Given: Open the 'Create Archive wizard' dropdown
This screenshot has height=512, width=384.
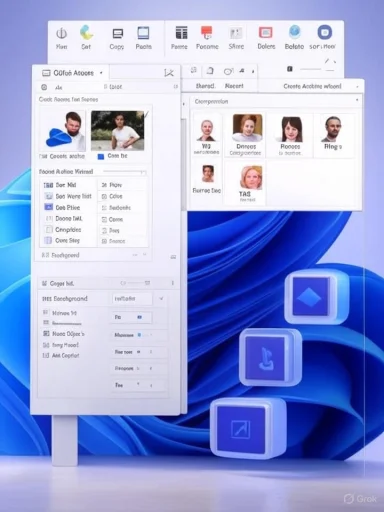Looking at the screenshot, I should 357,87.
